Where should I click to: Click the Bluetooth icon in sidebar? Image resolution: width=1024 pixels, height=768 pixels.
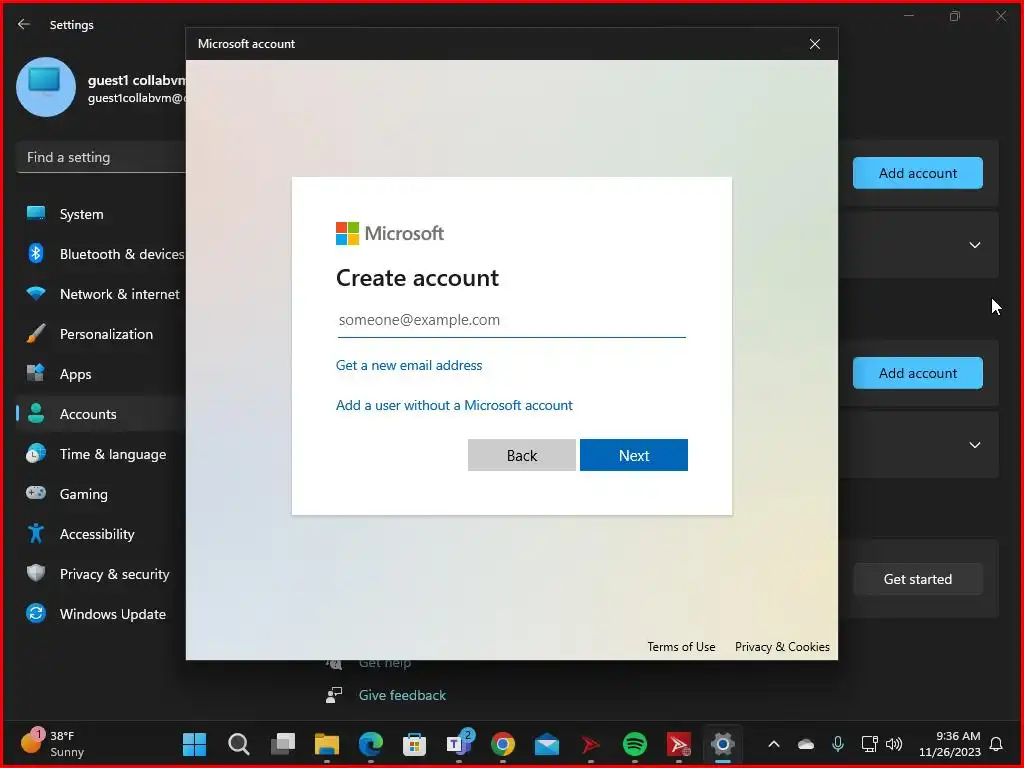pos(36,253)
